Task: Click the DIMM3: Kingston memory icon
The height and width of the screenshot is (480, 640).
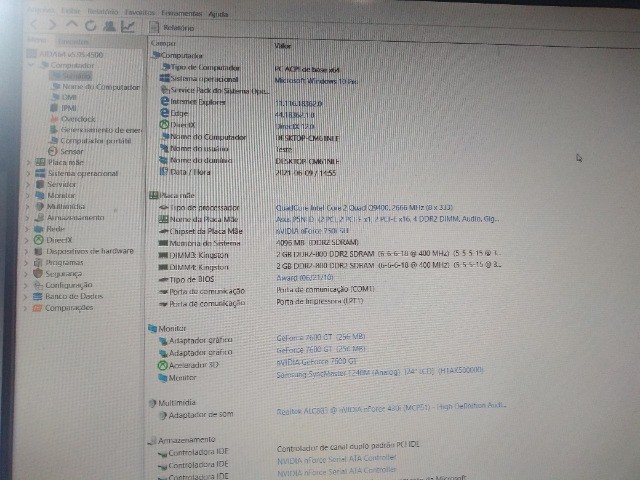Action: coord(163,256)
